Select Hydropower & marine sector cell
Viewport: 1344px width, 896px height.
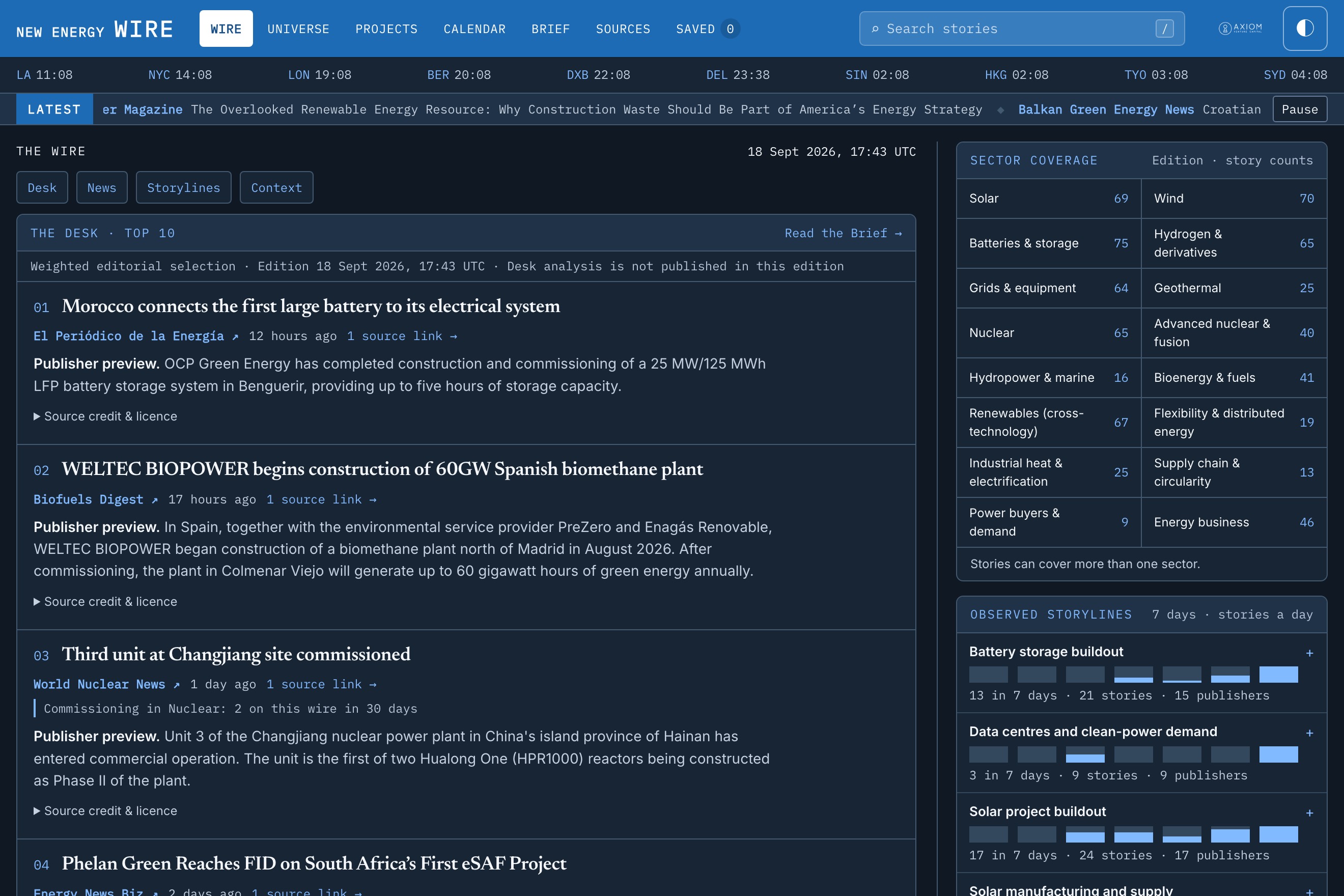[x=1049, y=378]
